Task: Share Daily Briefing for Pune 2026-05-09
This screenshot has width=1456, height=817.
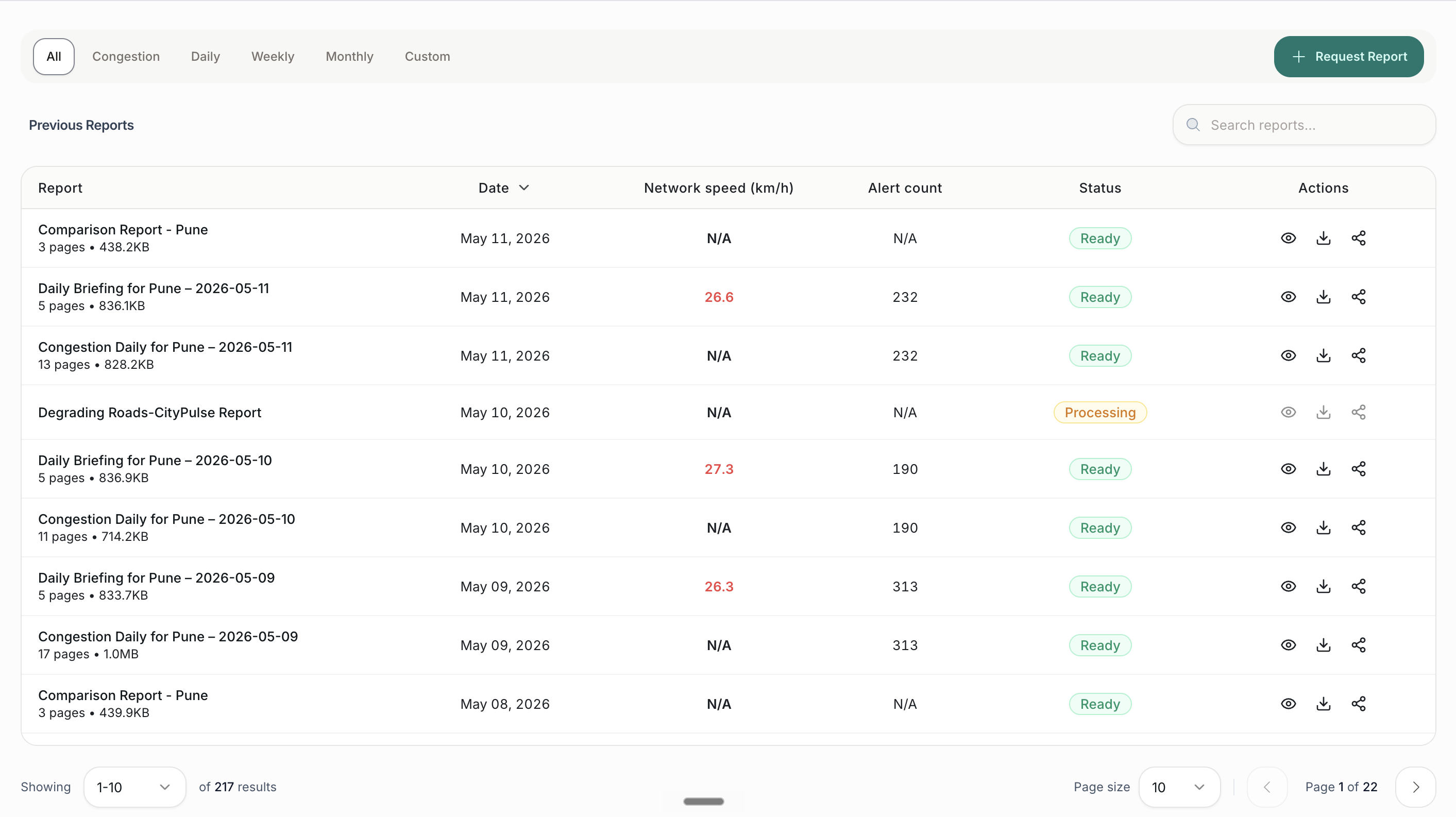Action: (1358, 586)
